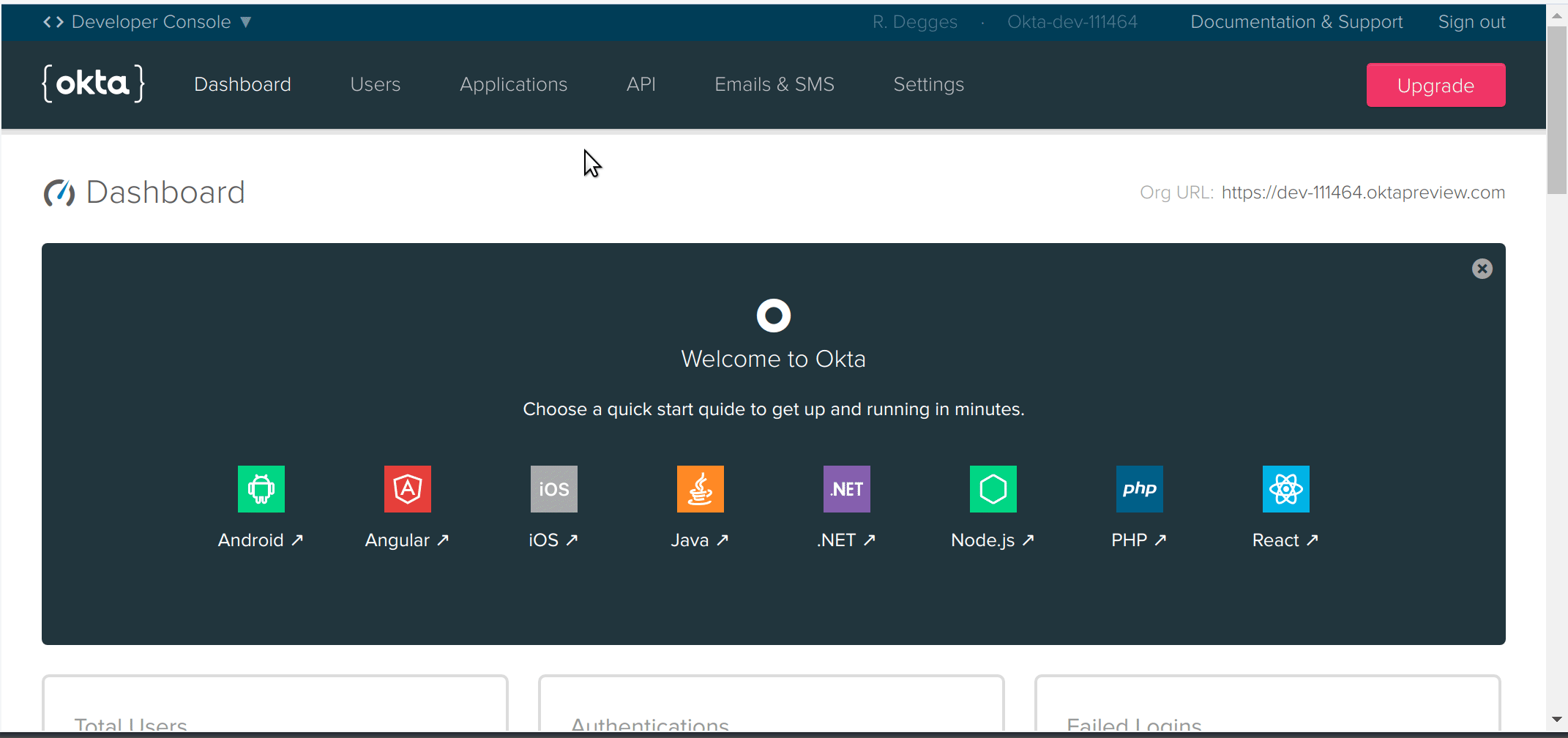Choose the Node.js hexagon icon
The width and height of the screenshot is (1568, 738).
click(x=993, y=489)
